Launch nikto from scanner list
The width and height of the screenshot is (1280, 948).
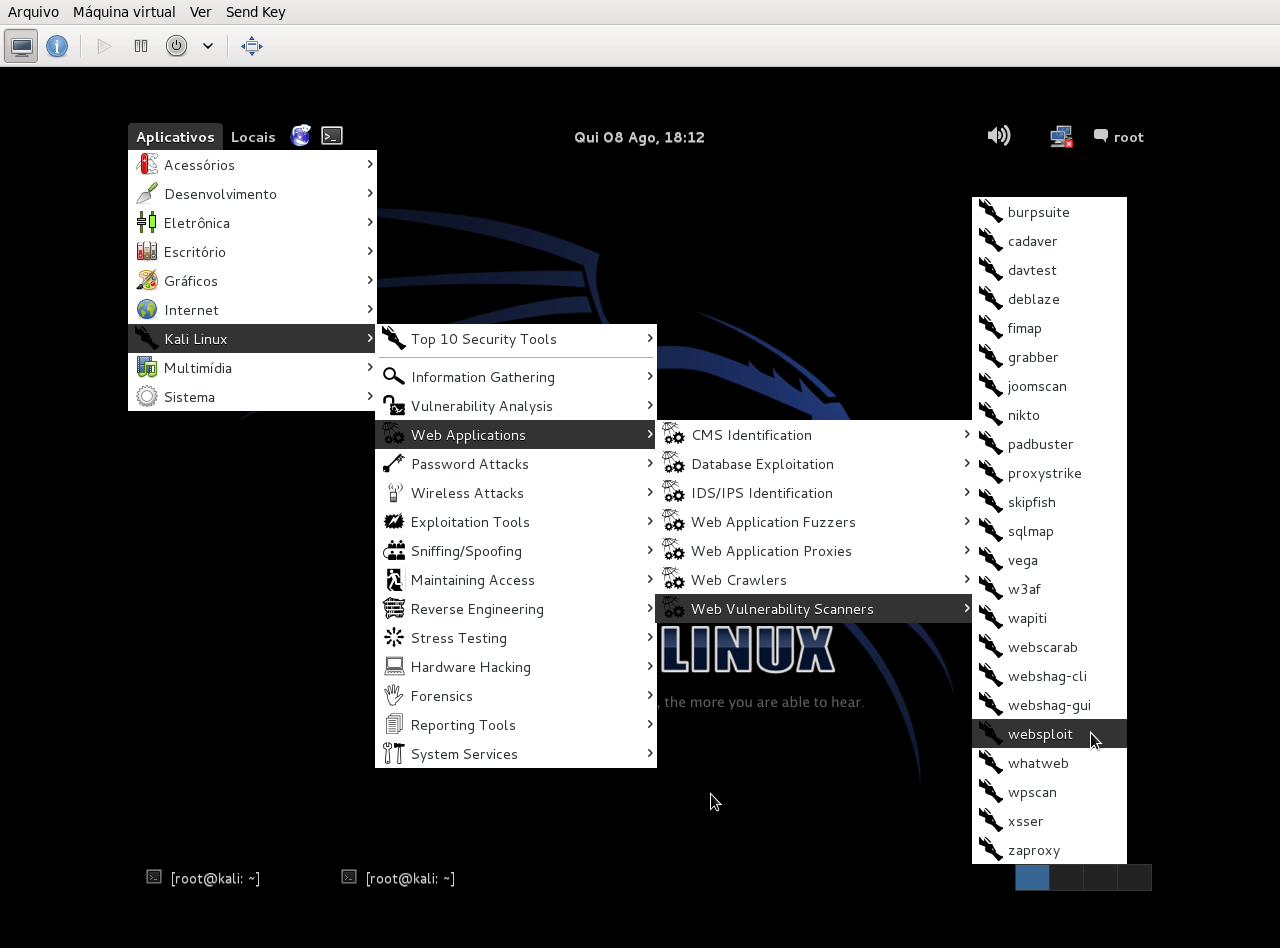pos(1049,415)
